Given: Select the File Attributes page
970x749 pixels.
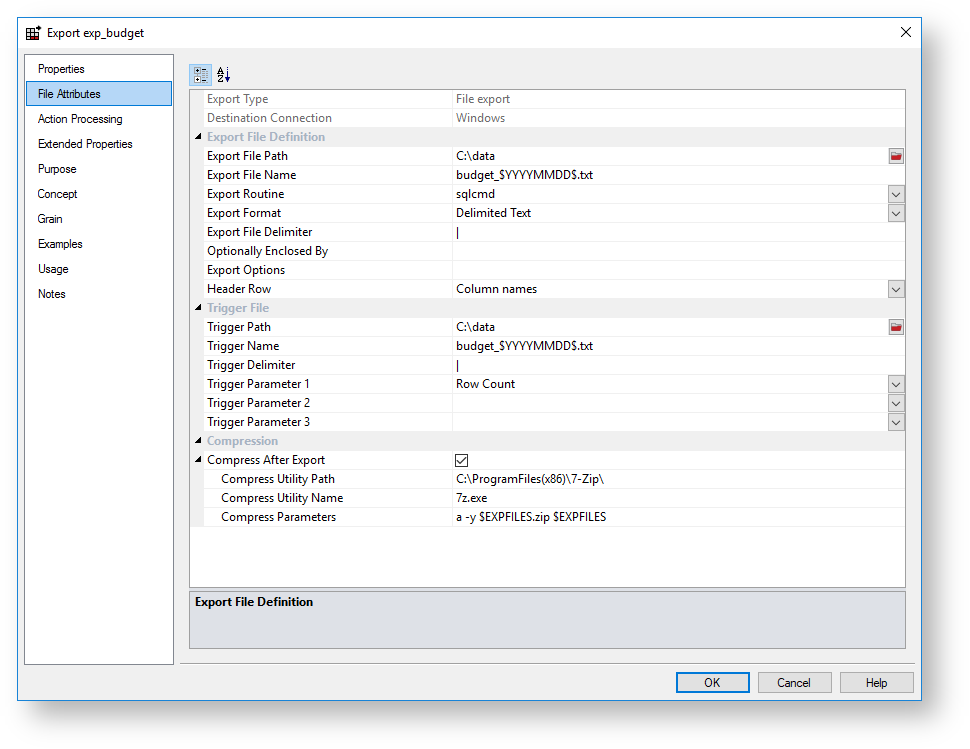Looking at the screenshot, I should [x=99, y=94].
